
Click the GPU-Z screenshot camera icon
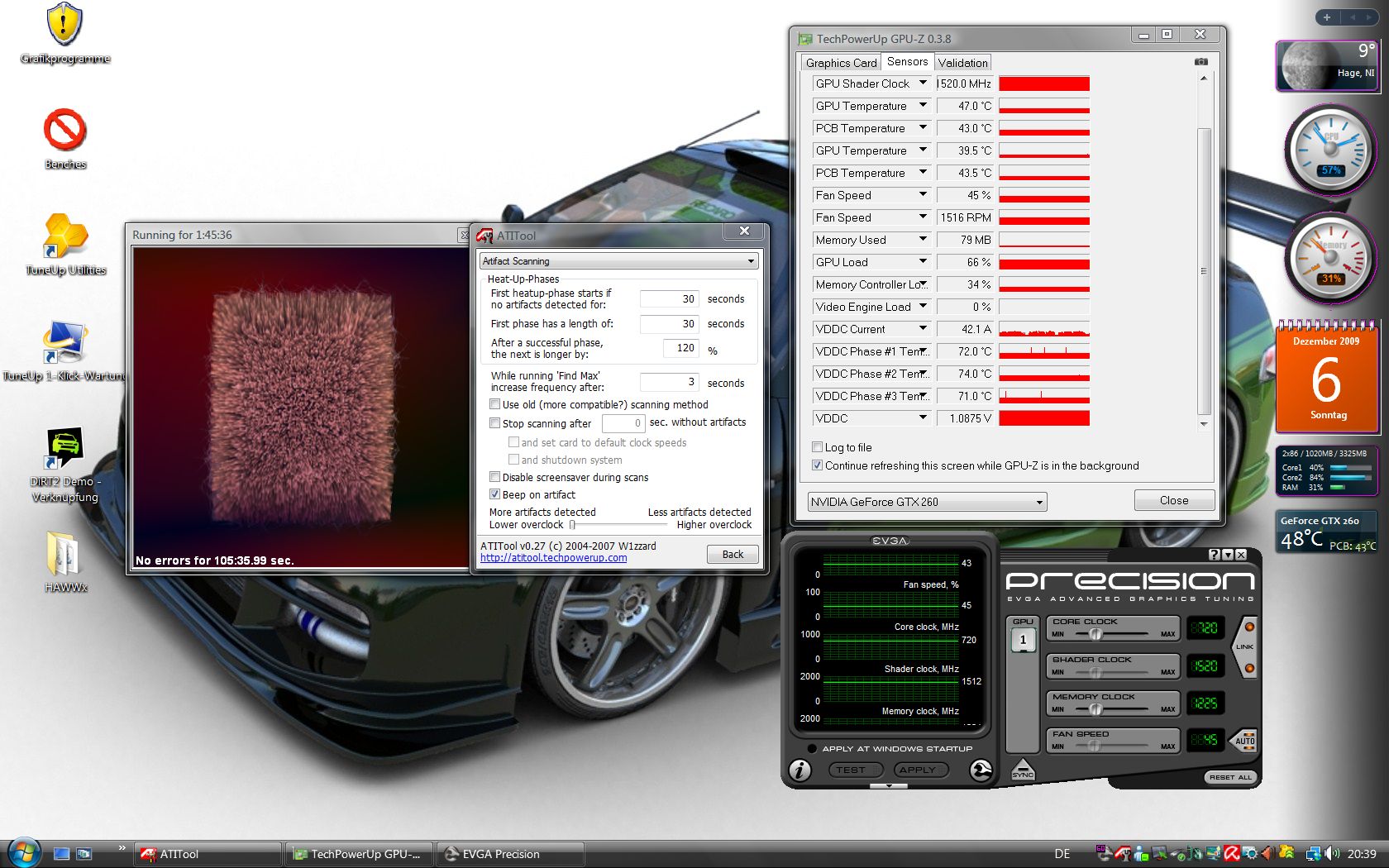click(1201, 62)
